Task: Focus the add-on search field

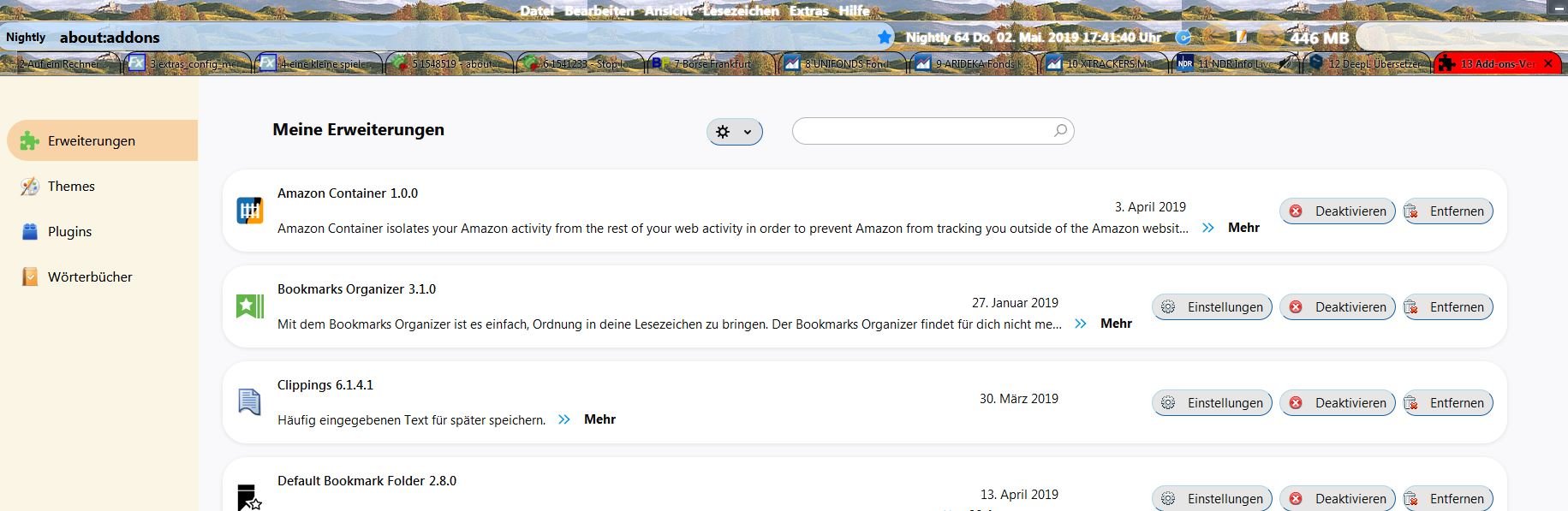Action: [x=933, y=131]
